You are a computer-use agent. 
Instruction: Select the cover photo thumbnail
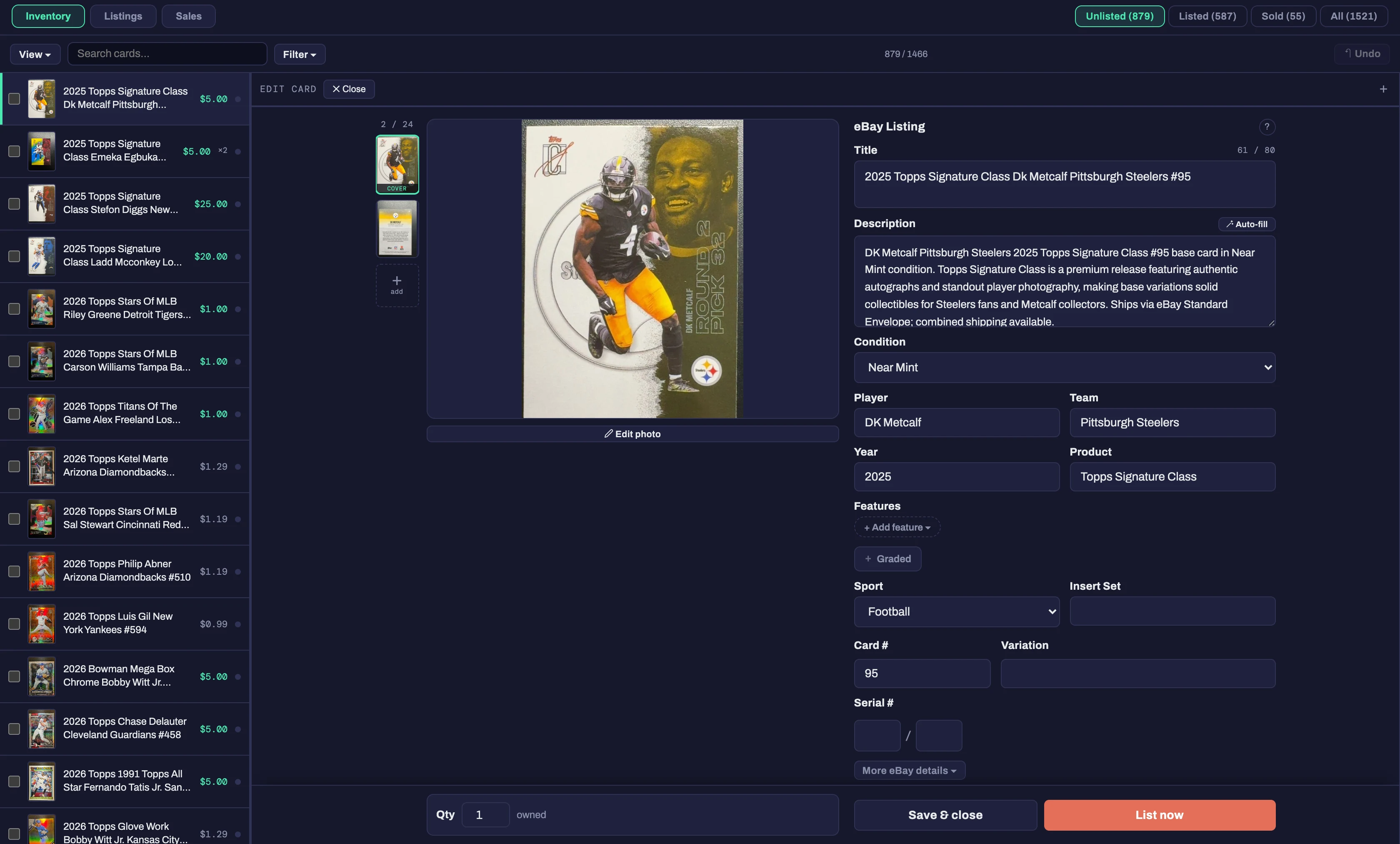point(397,164)
